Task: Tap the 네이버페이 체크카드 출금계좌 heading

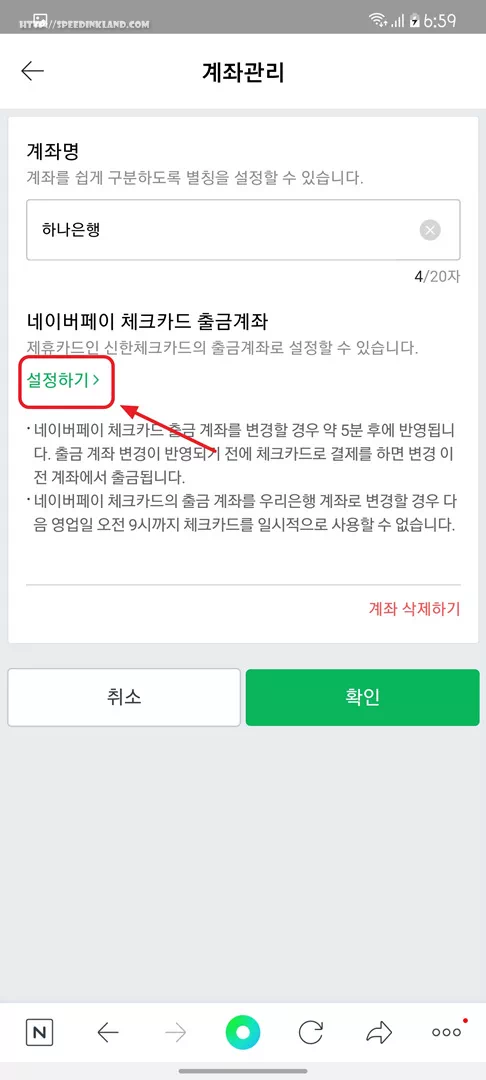Action: click(x=147, y=322)
